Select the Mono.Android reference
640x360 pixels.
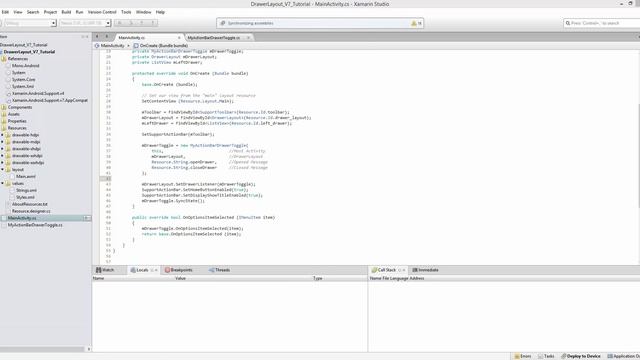pyautogui.click(x=25, y=66)
